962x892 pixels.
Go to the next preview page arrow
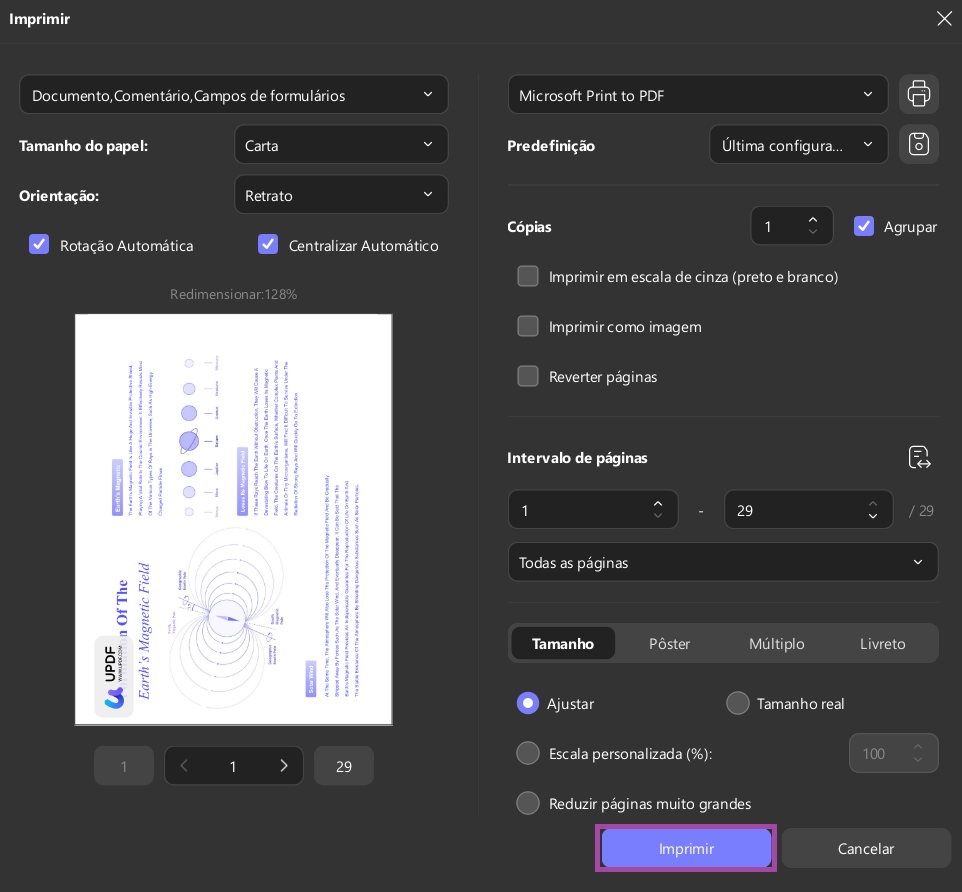click(x=284, y=765)
